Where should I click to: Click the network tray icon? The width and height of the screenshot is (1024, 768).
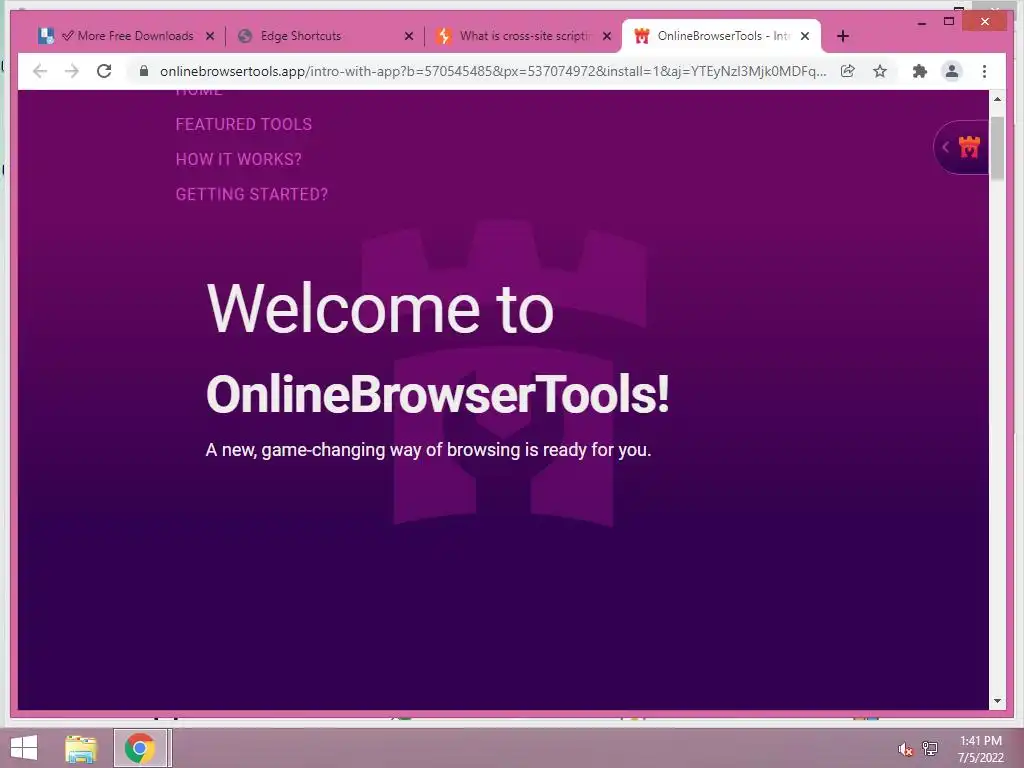click(930, 748)
